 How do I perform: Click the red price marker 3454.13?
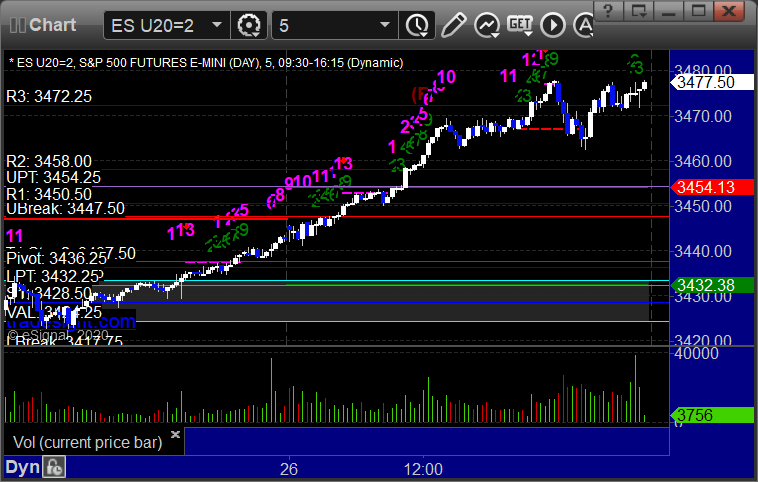[712, 187]
